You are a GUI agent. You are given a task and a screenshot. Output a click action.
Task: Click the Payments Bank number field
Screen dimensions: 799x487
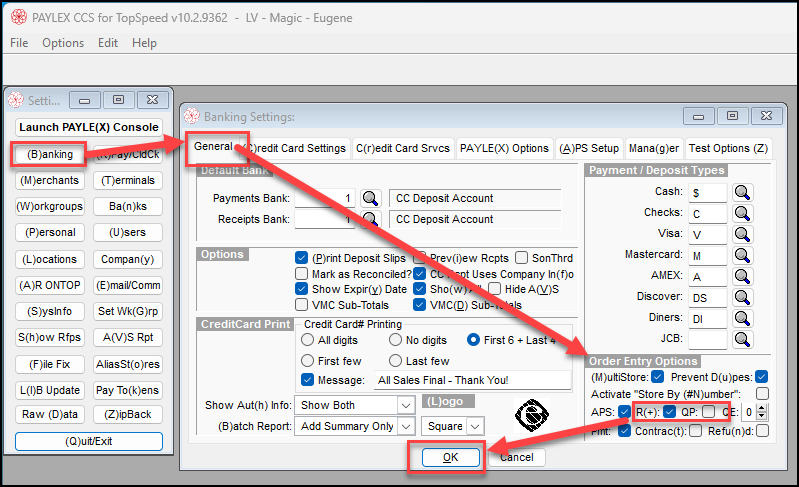tap(325, 198)
